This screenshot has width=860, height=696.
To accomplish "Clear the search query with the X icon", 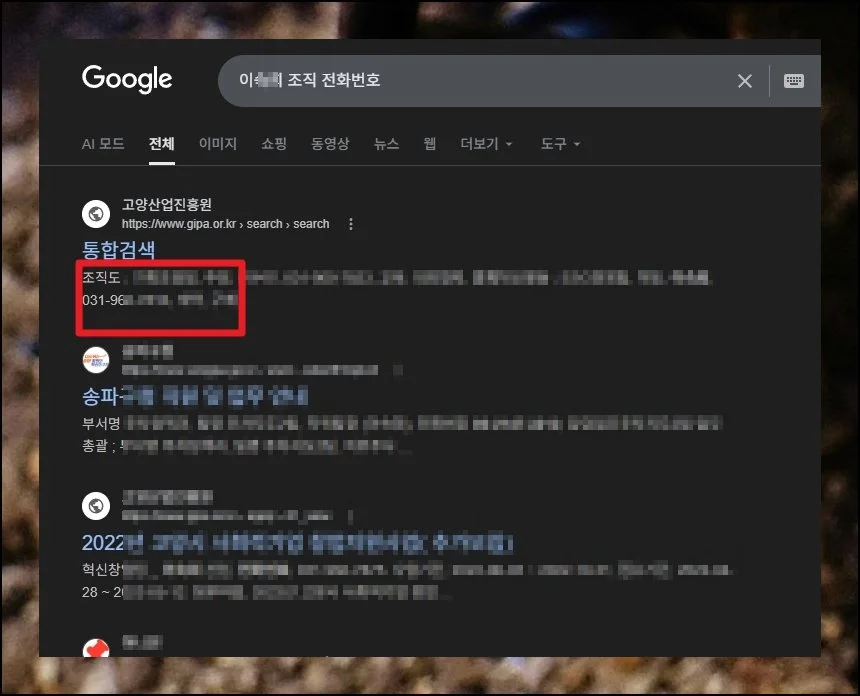I will (x=744, y=81).
